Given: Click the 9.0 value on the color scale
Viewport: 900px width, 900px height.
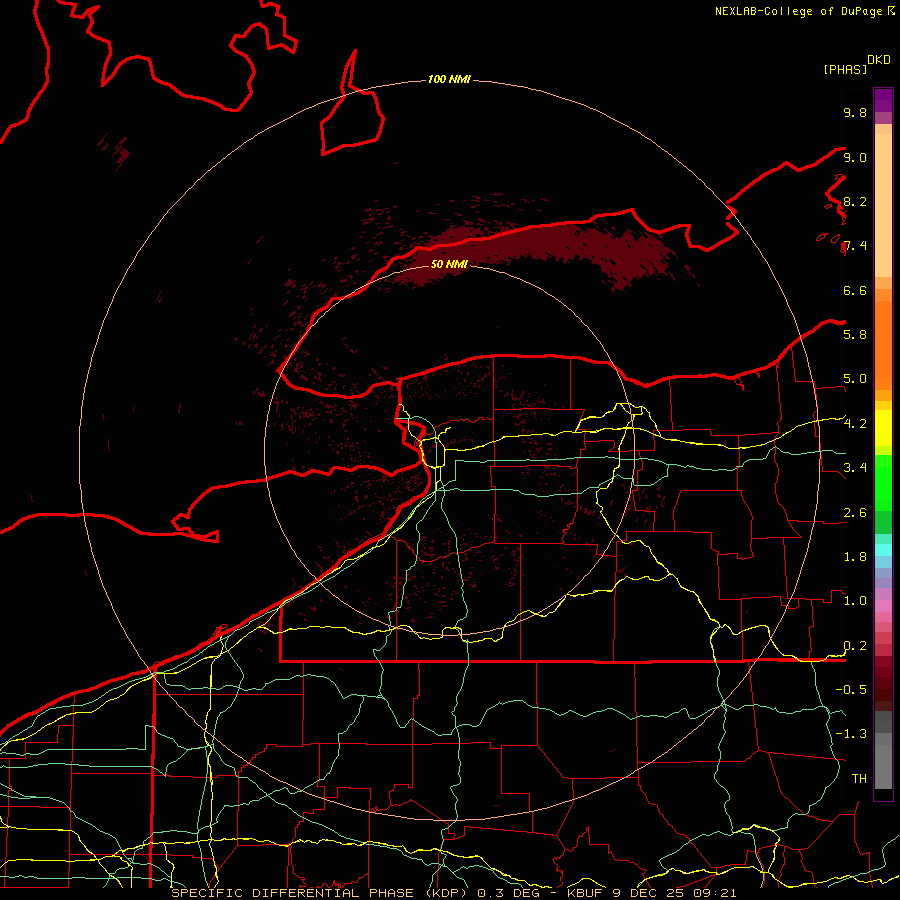Looking at the screenshot, I should 855,157.
